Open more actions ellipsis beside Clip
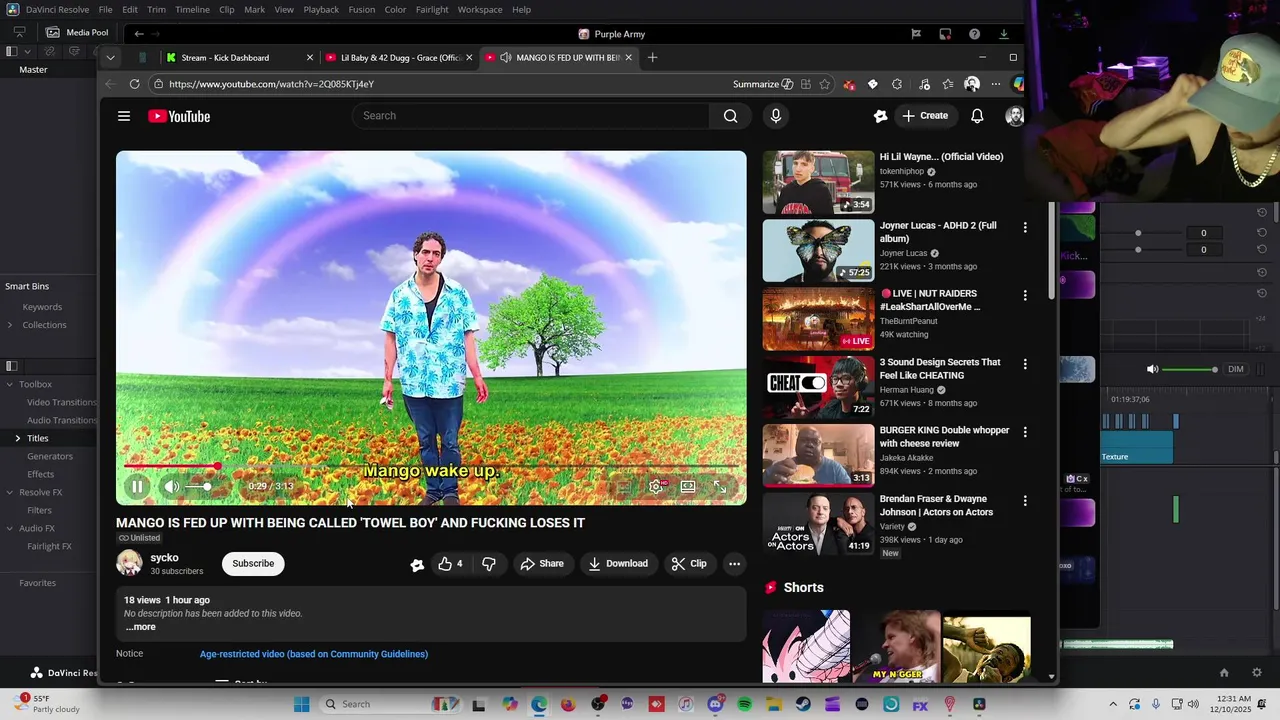 [734, 564]
